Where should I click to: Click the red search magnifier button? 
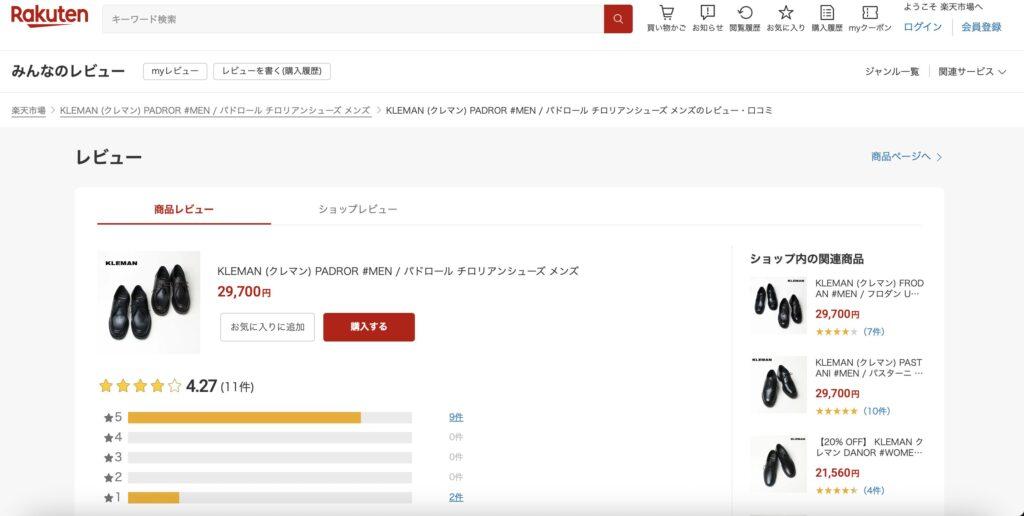(x=618, y=19)
